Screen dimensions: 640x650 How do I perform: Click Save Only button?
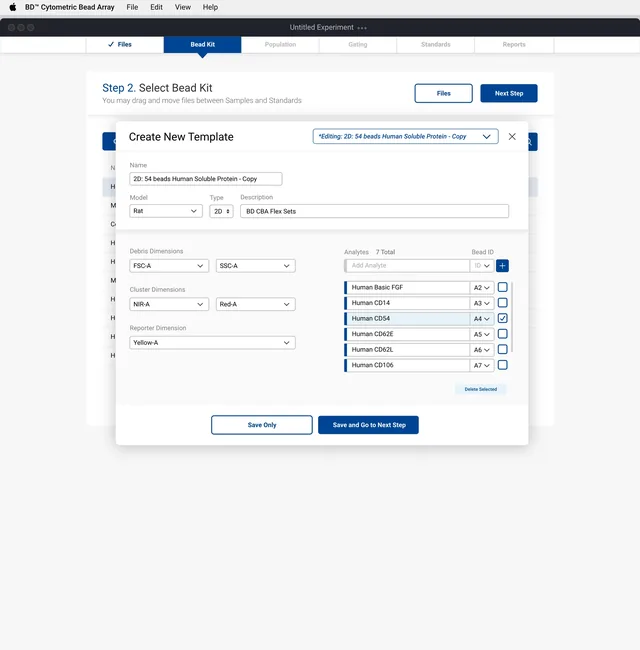coord(262,425)
